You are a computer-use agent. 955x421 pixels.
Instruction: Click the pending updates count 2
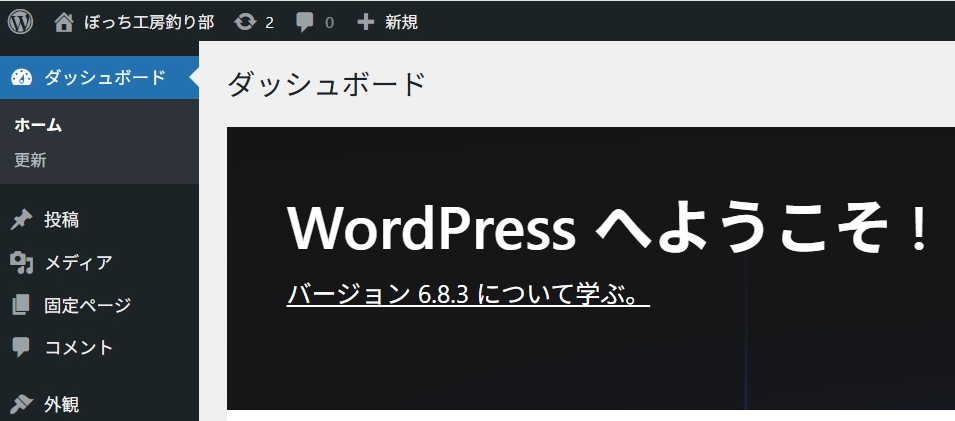(270, 22)
